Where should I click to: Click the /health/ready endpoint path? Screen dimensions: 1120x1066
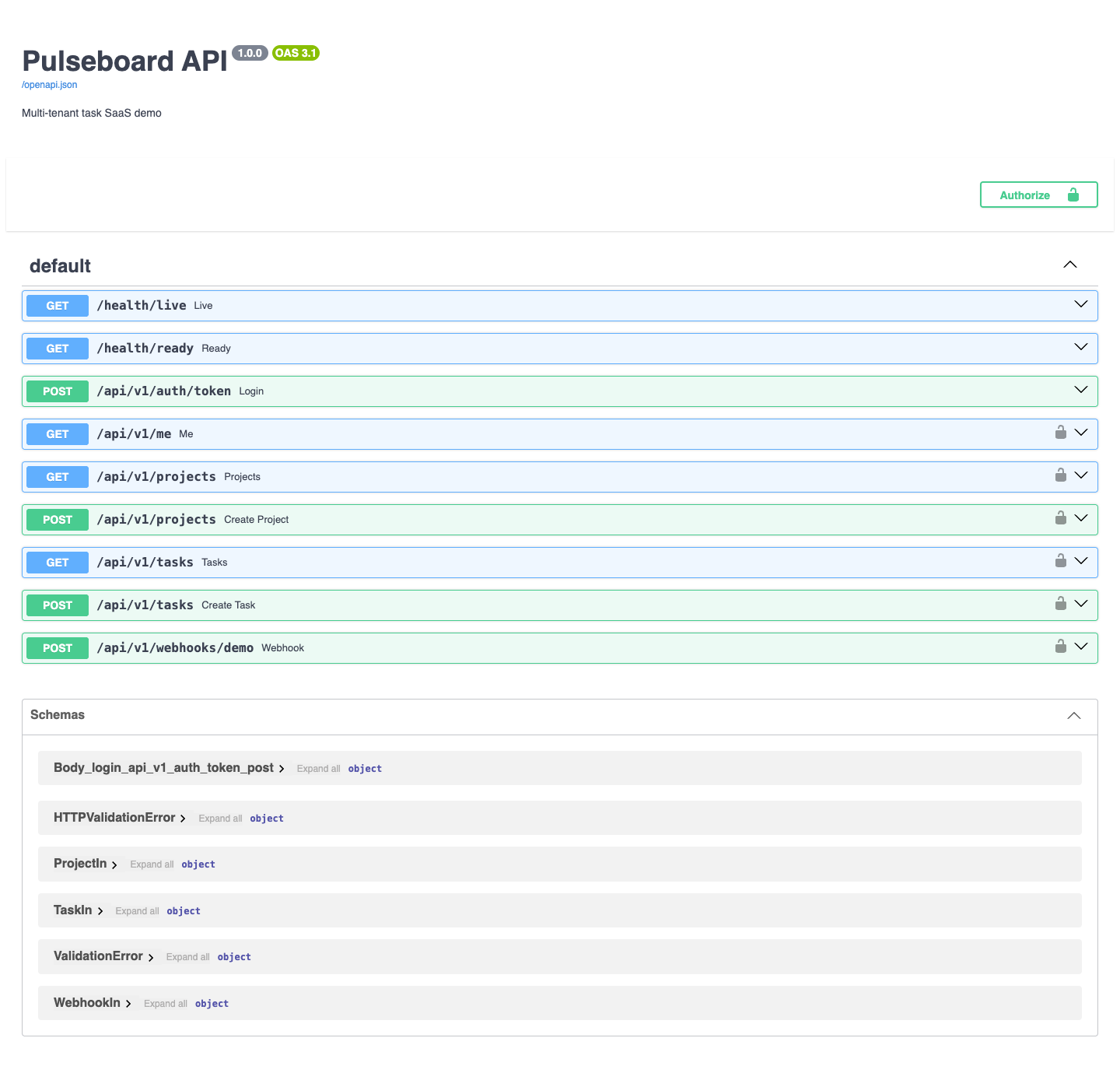tap(145, 348)
